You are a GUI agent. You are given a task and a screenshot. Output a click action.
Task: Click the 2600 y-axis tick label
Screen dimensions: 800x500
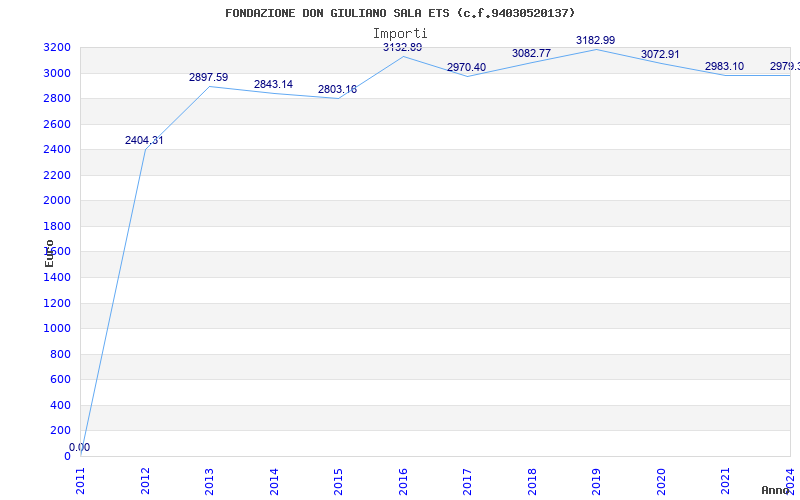(x=57, y=124)
